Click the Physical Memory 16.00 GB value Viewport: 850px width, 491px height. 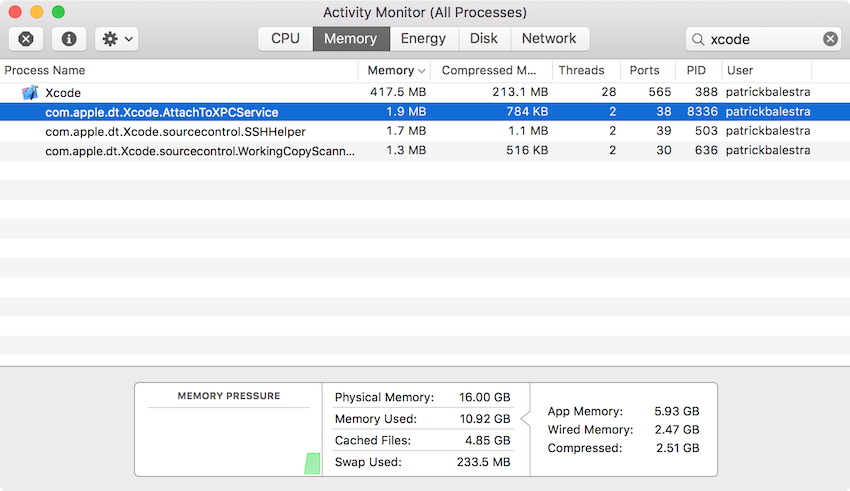[485, 397]
